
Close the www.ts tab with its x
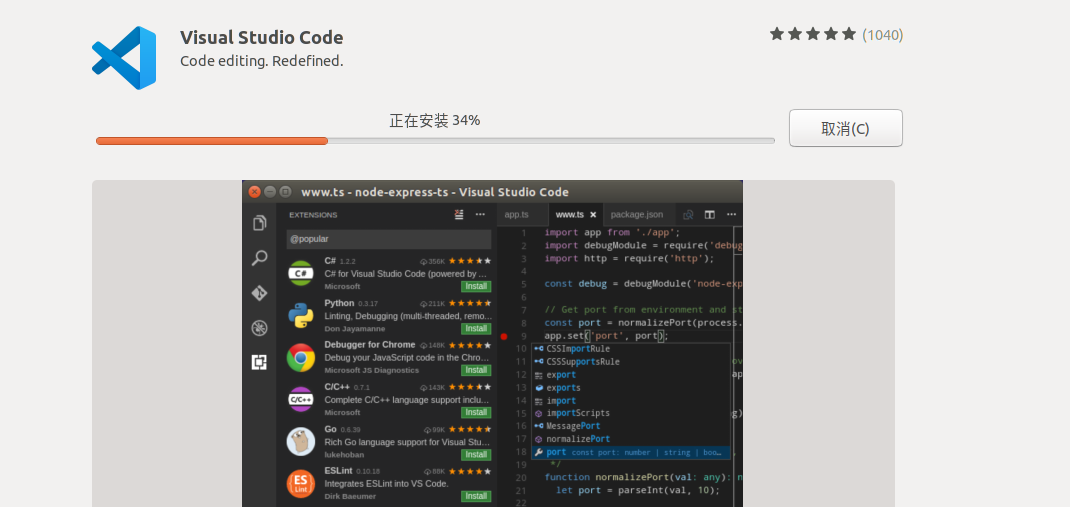pos(593,214)
